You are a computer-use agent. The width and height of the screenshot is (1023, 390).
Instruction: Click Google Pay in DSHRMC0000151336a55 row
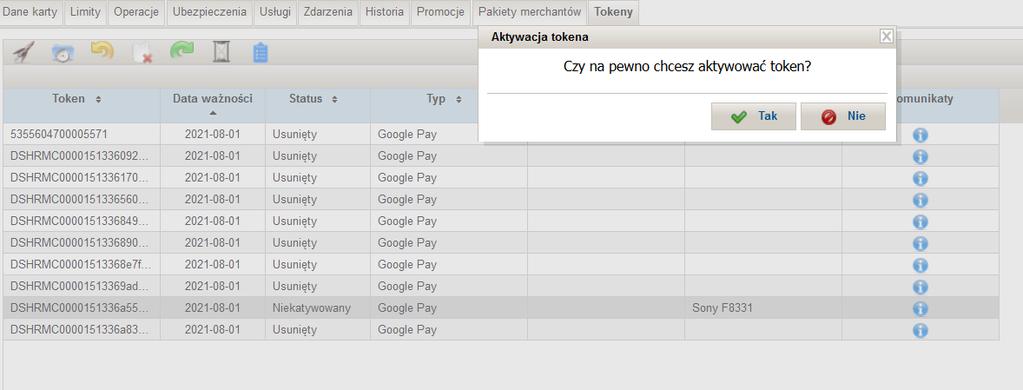(x=449, y=308)
